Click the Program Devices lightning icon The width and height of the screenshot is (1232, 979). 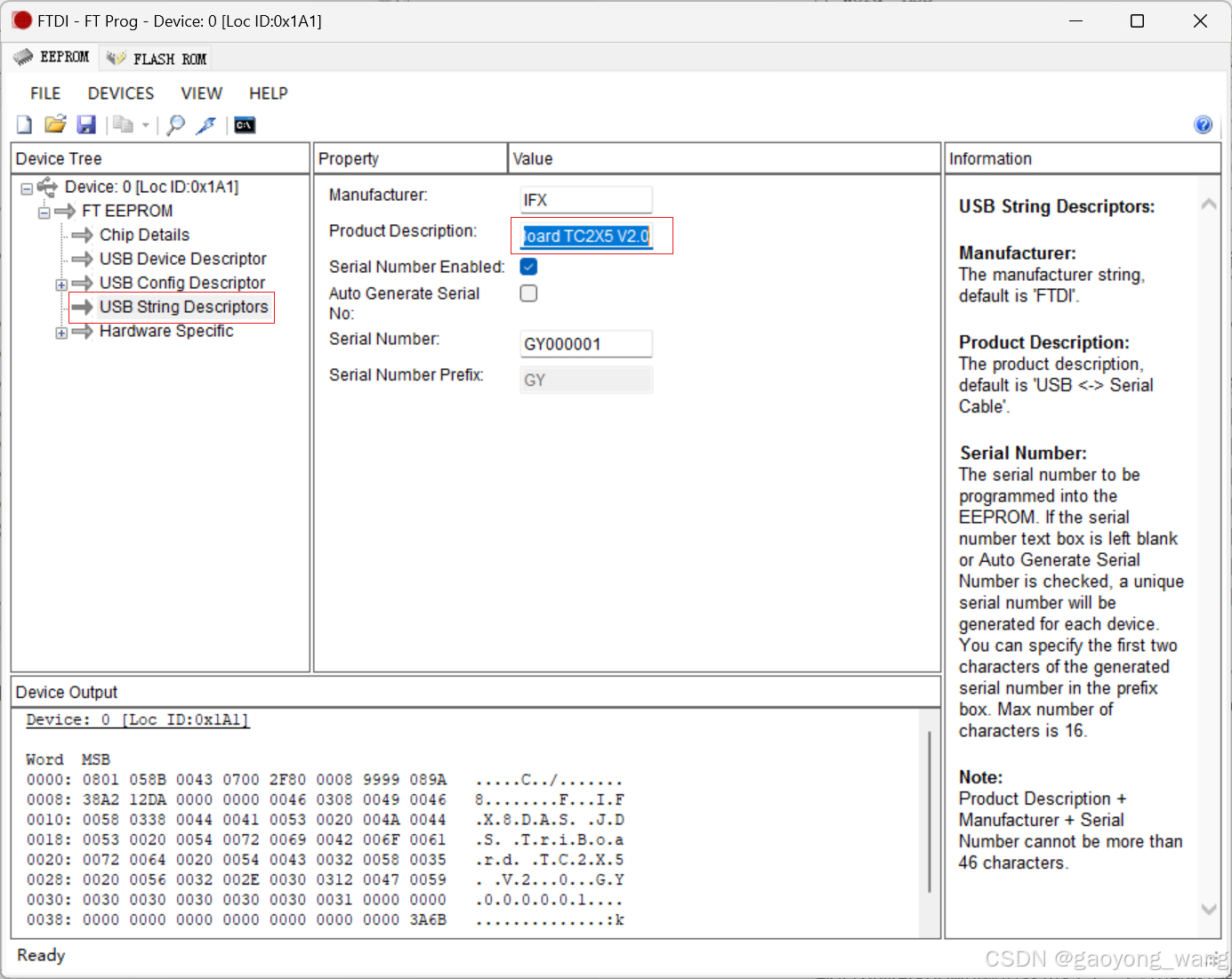(206, 124)
